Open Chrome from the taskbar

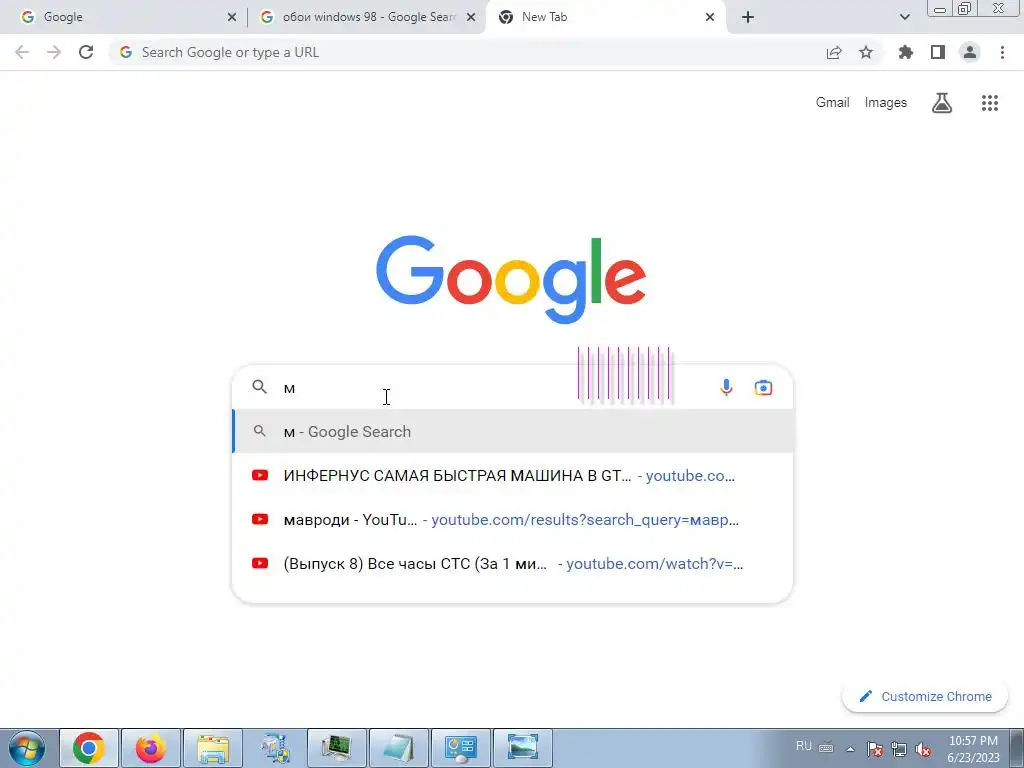tap(89, 748)
